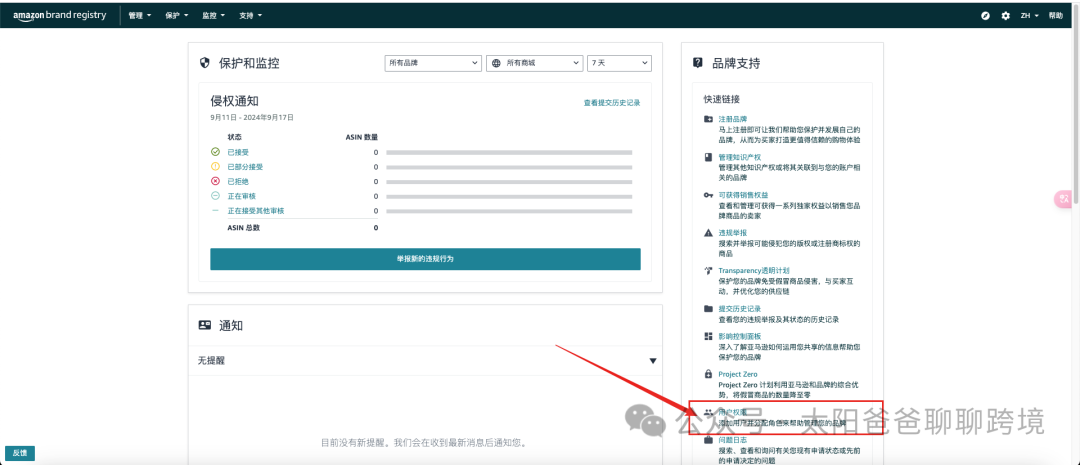Click the 已部分接受 status link
This screenshot has width=1080, height=465.
pos(245,167)
